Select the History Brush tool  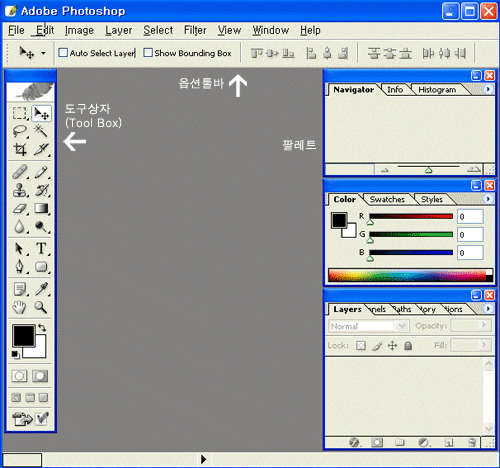click(41, 190)
